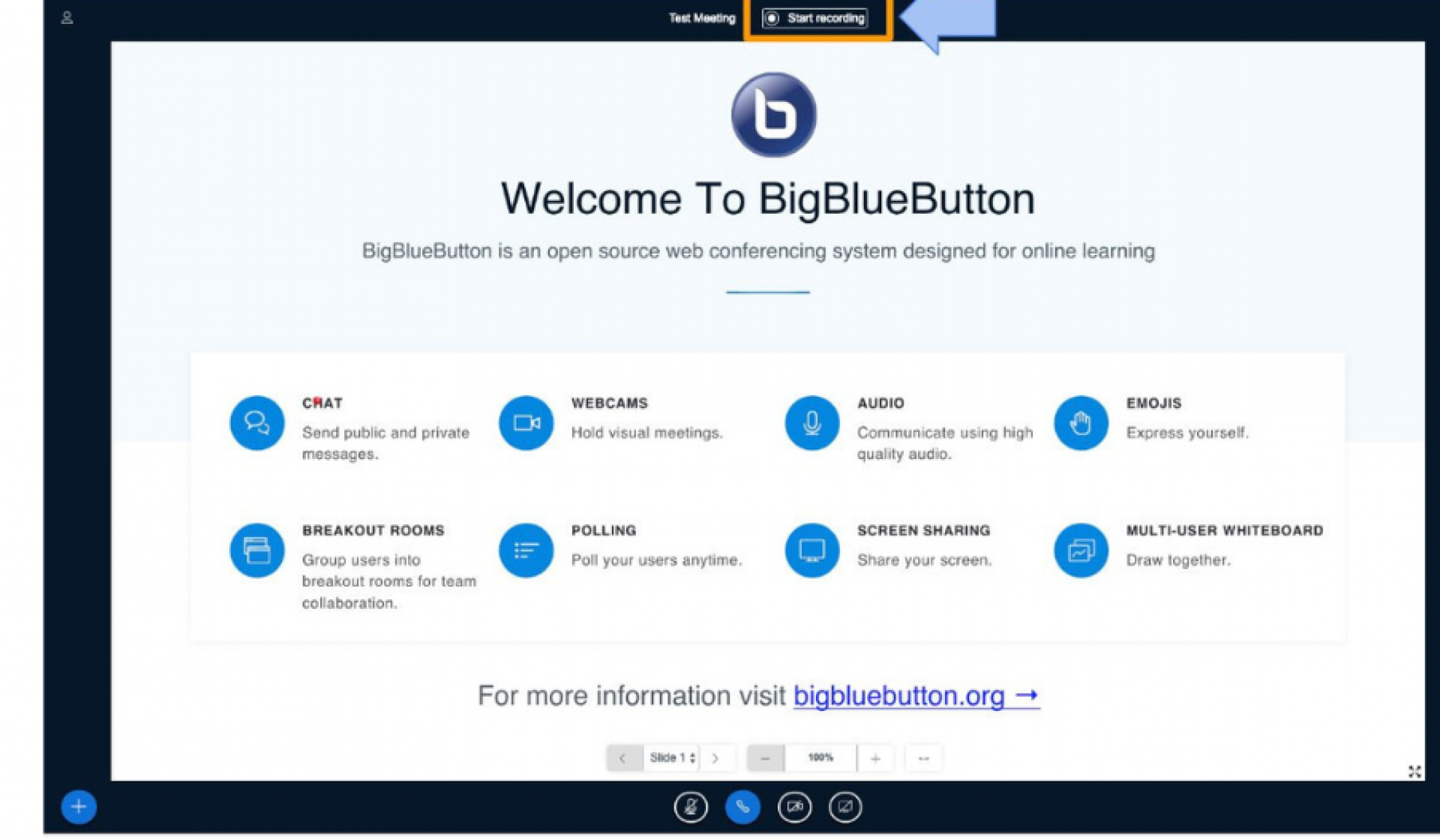Open the participants list icon top left
The width and height of the screenshot is (1440, 840).
click(x=67, y=17)
